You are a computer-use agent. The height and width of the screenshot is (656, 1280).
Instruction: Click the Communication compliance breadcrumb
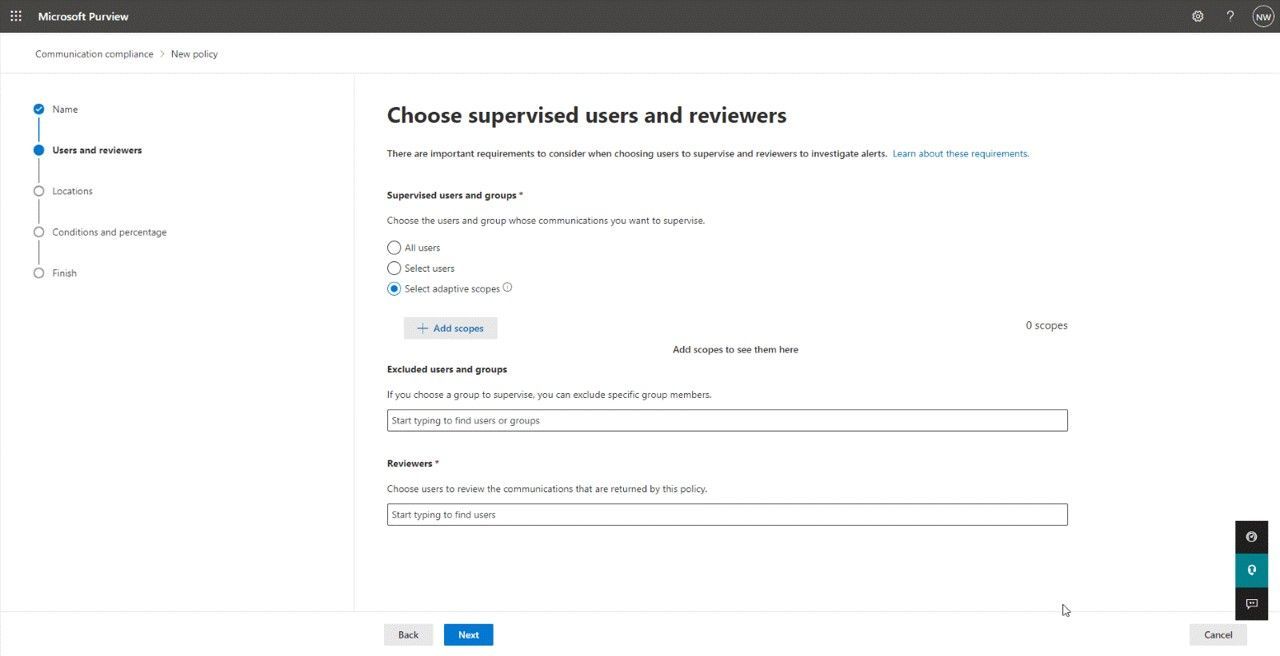pos(94,54)
